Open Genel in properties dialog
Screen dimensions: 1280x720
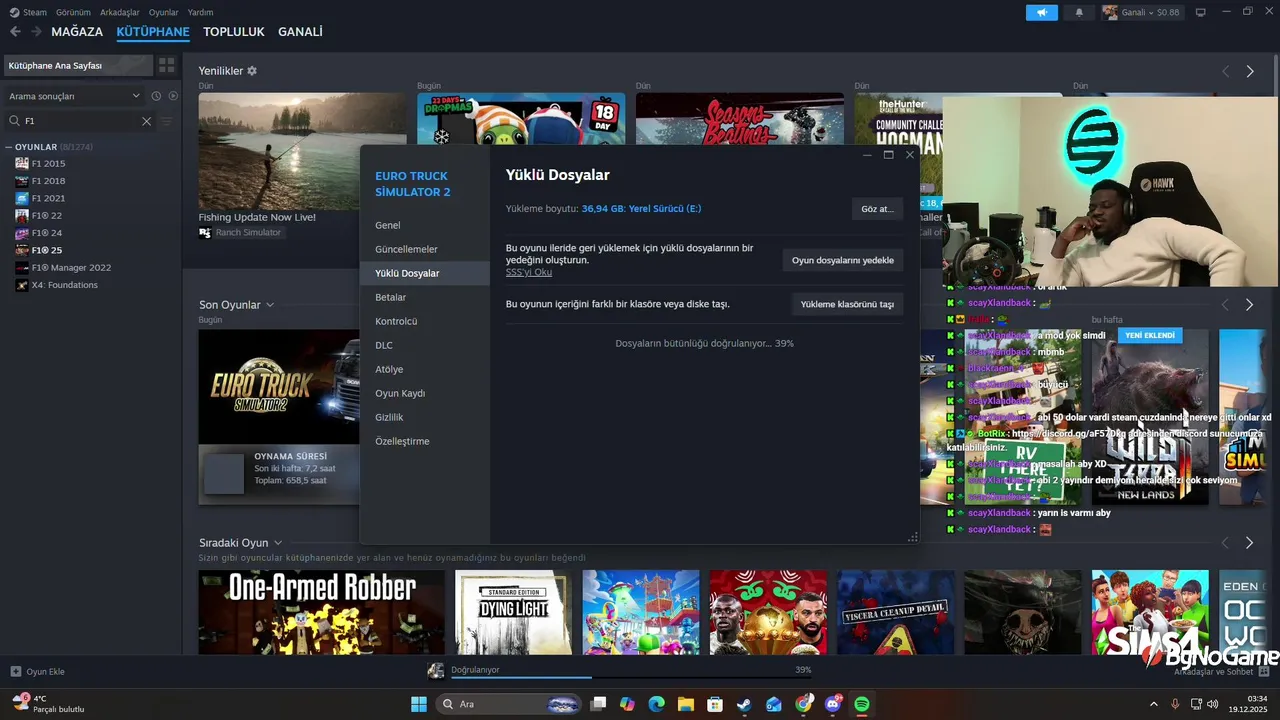click(425, 225)
